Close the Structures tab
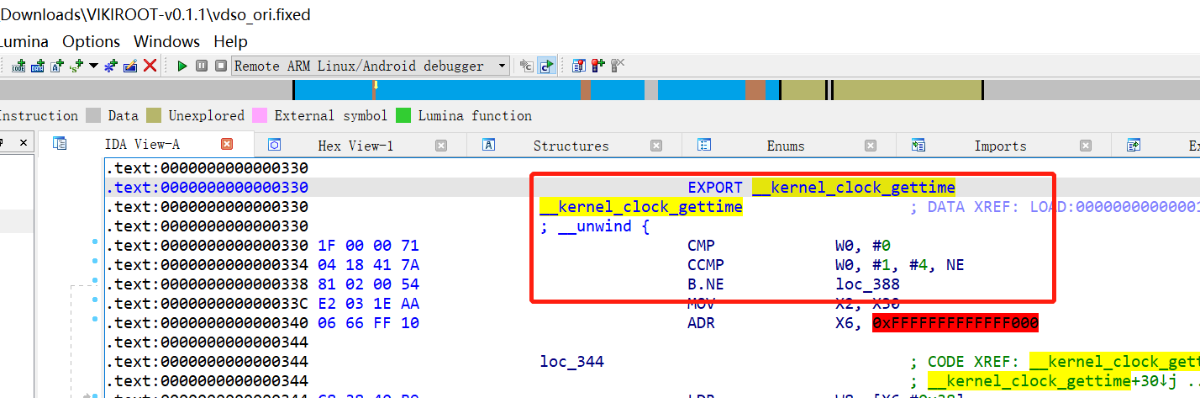 pyautogui.click(x=657, y=146)
